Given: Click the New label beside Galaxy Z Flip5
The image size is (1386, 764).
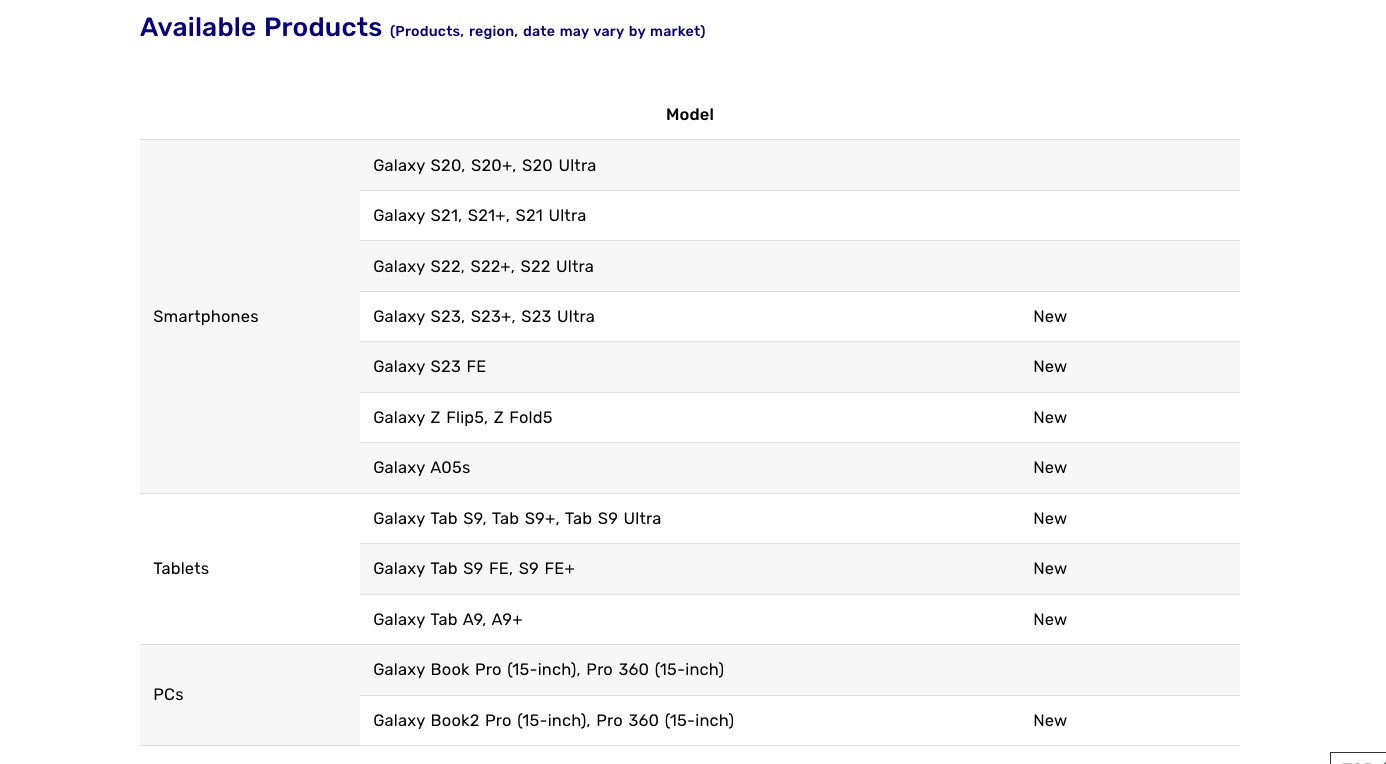Looking at the screenshot, I should pyautogui.click(x=1050, y=418).
